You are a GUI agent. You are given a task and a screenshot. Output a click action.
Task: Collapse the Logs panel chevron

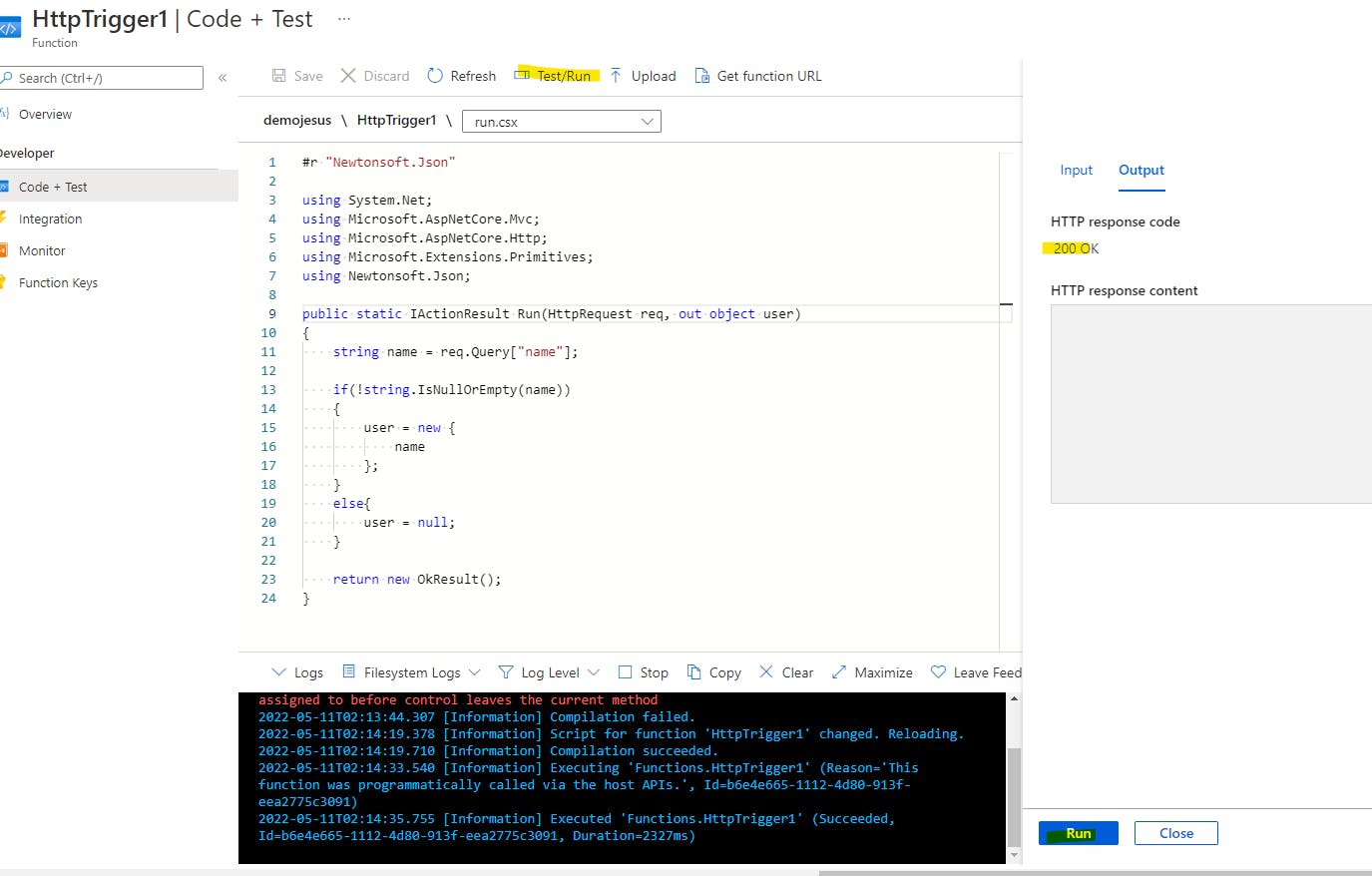pos(279,672)
